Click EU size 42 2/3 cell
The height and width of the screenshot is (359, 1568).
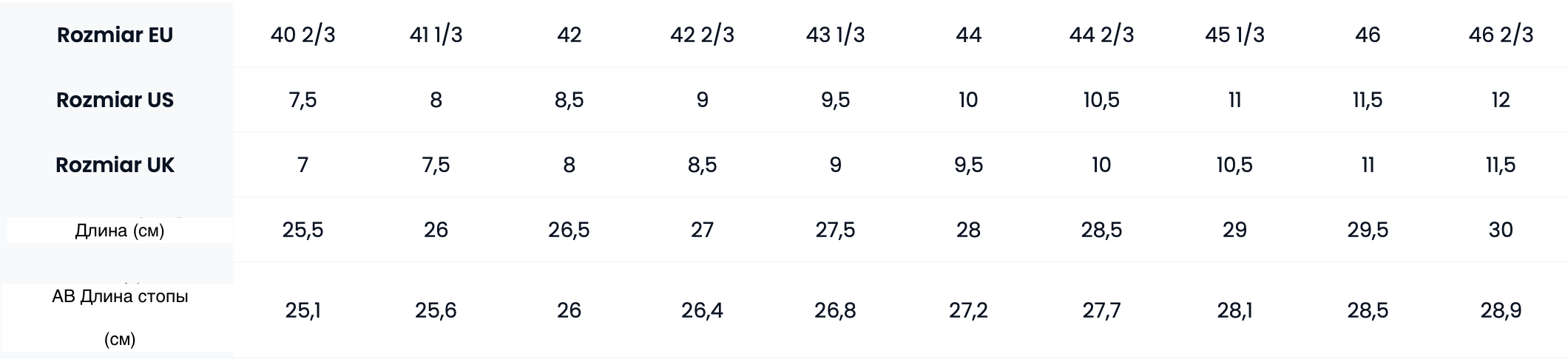click(x=702, y=35)
